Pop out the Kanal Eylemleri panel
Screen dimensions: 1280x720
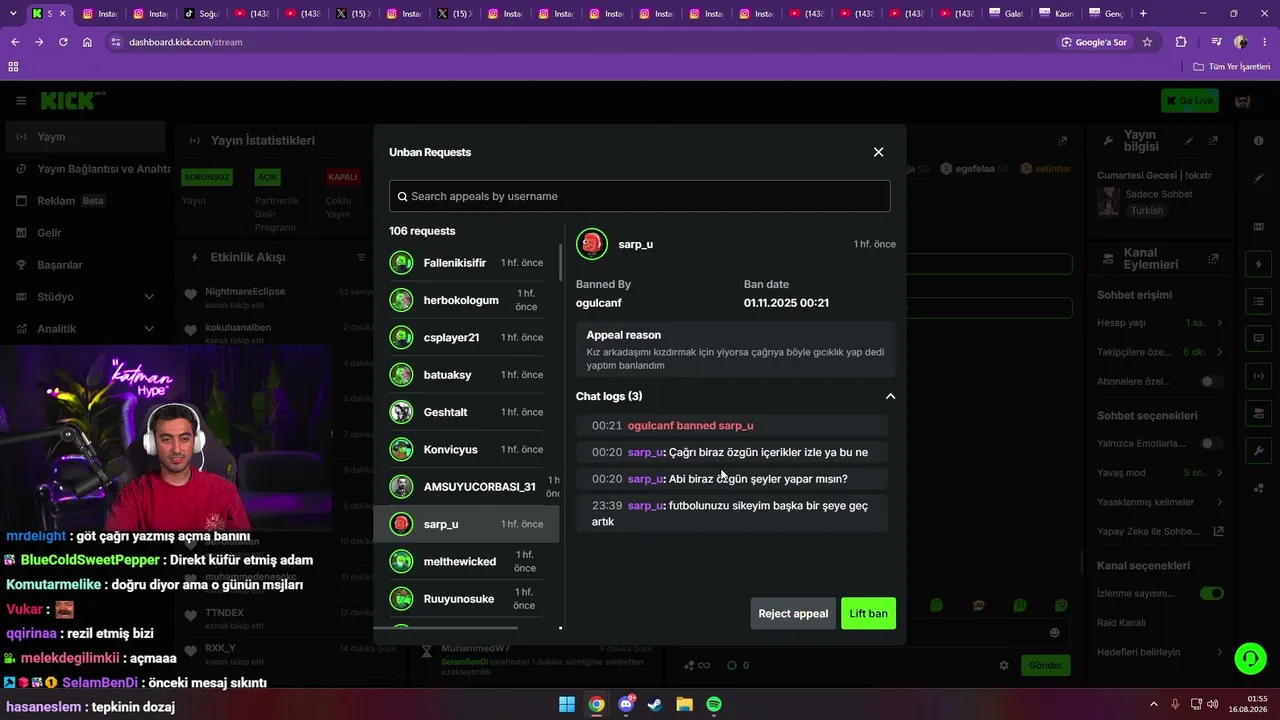(x=1213, y=258)
